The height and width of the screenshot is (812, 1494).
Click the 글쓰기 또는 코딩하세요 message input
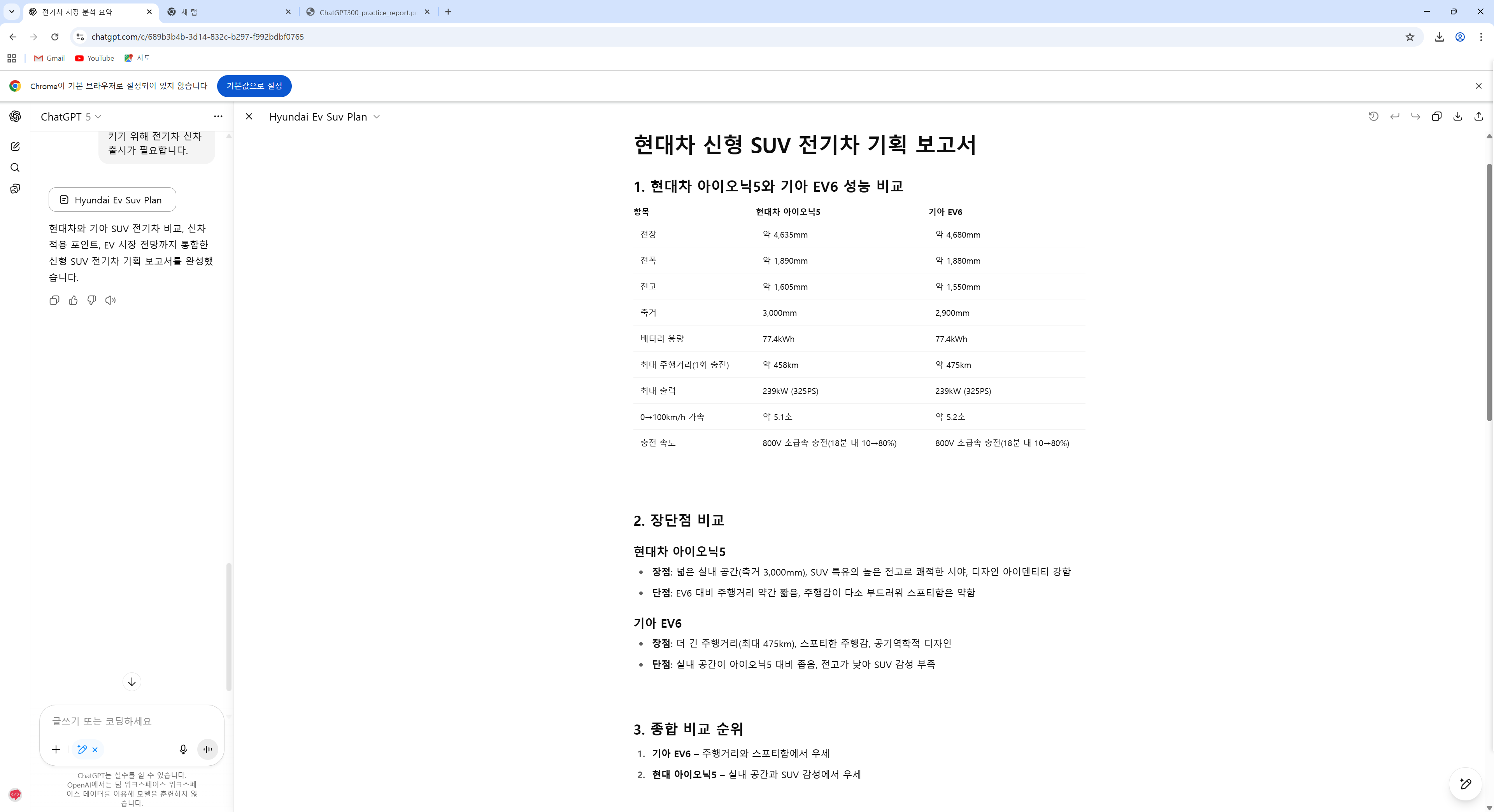coord(131,721)
